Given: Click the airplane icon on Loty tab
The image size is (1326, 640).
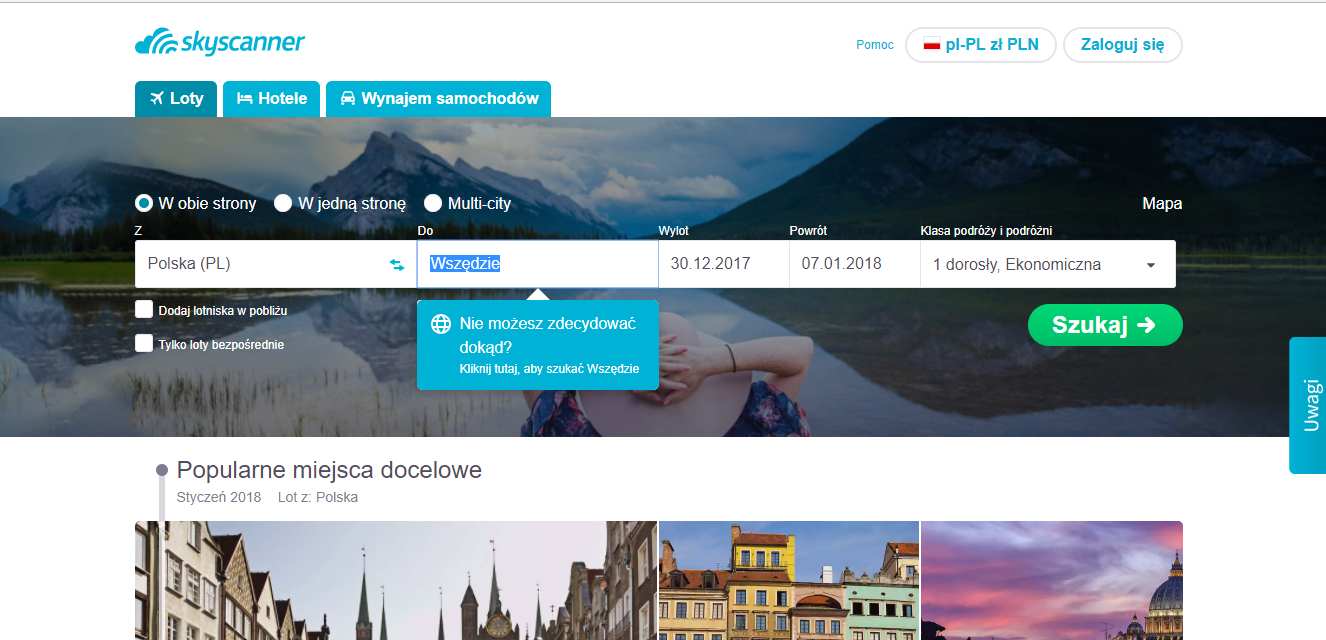Looking at the screenshot, I should coord(156,99).
